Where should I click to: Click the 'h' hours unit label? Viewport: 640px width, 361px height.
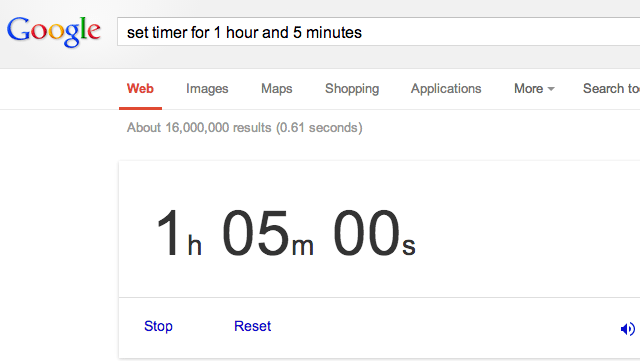click(195, 245)
